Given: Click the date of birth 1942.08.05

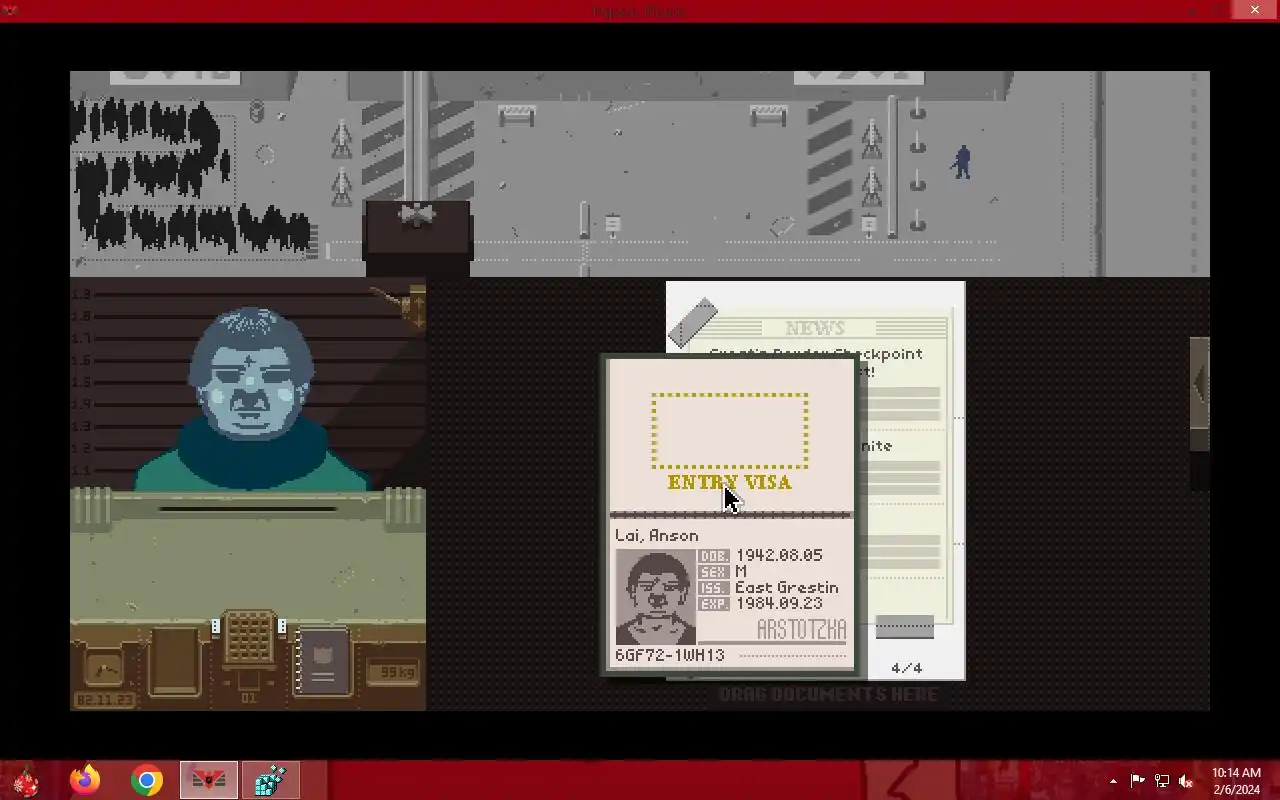Looking at the screenshot, I should coord(779,555).
